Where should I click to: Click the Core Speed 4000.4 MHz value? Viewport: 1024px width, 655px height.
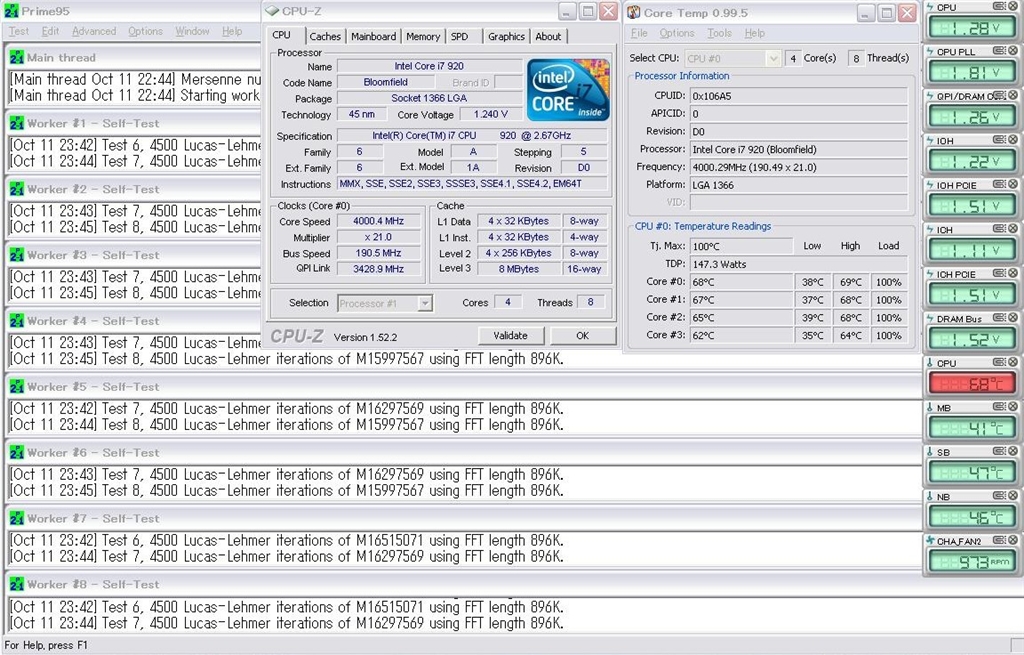pyautogui.click(x=379, y=221)
